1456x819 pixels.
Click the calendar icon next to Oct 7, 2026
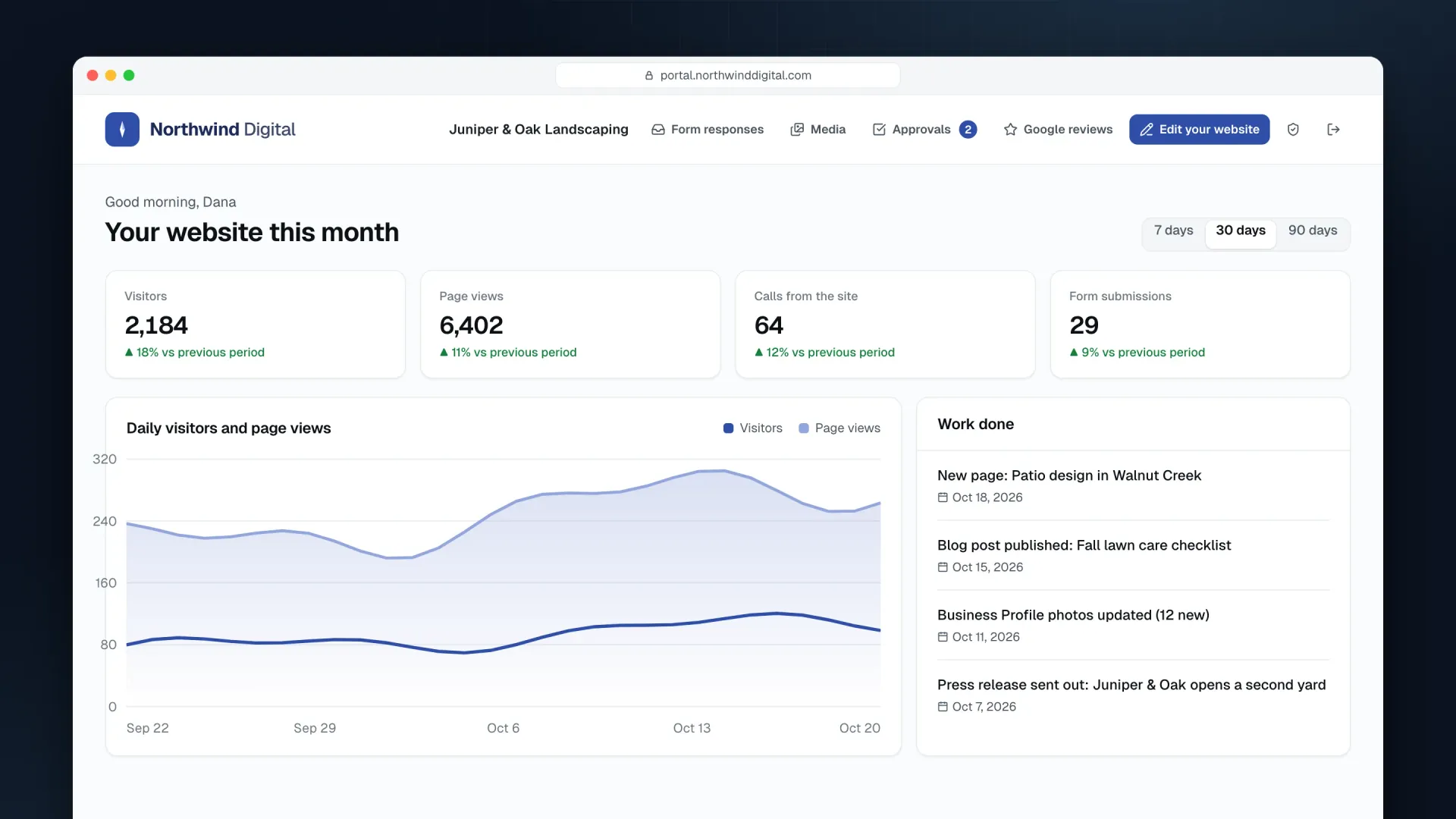tap(943, 707)
